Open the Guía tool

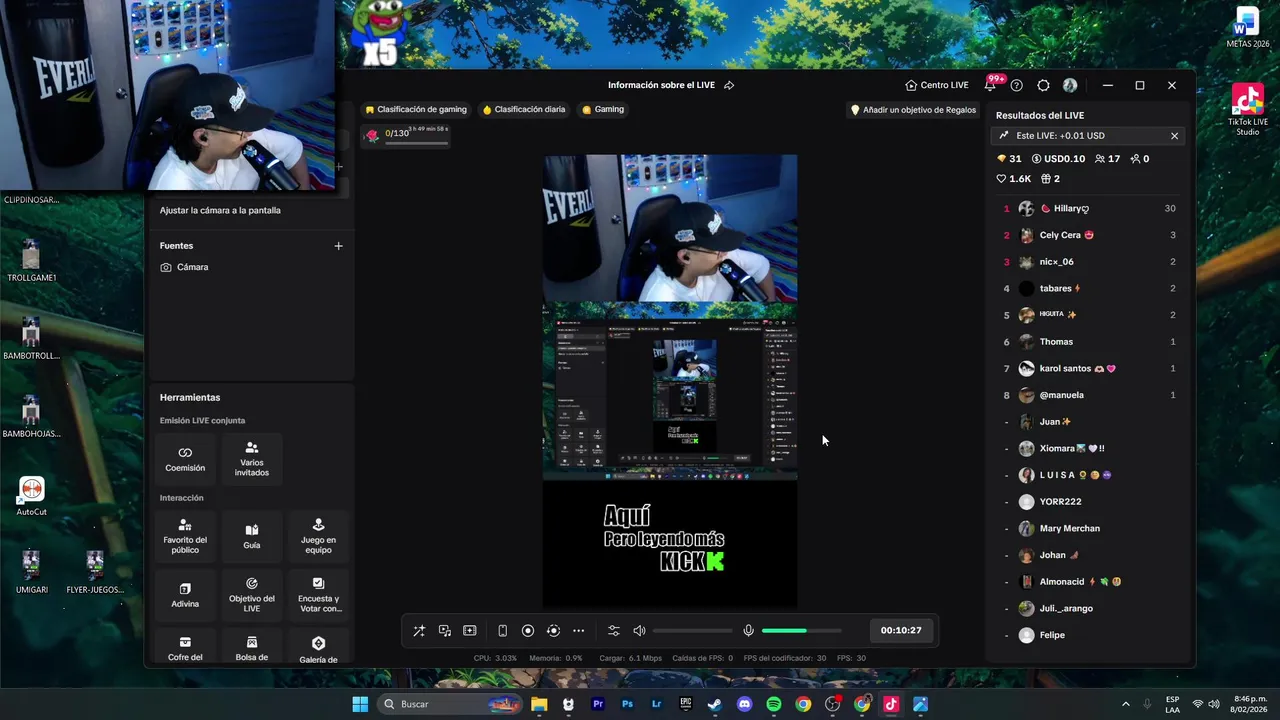tap(252, 536)
